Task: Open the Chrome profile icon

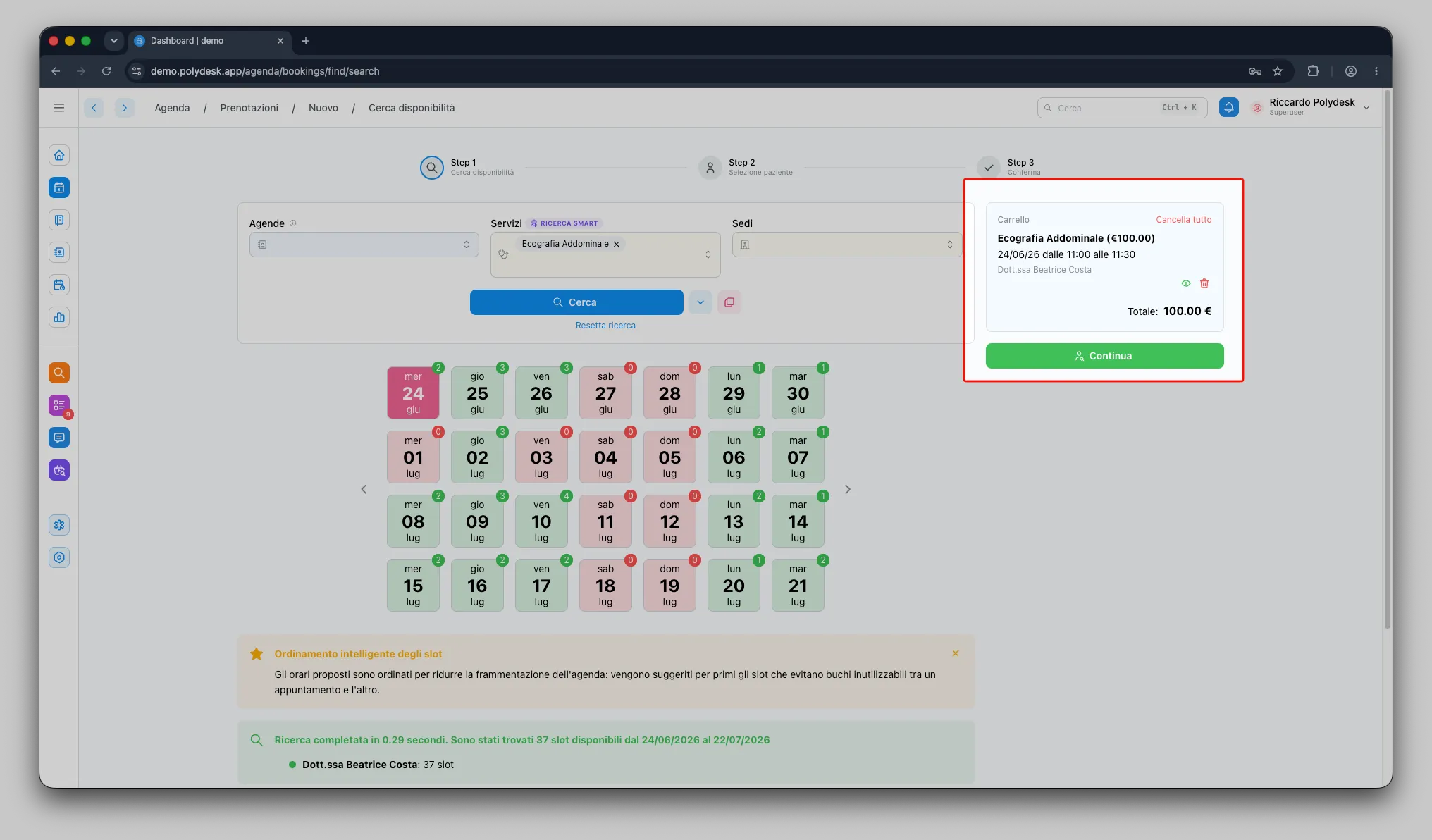Action: click(1351, 71)
